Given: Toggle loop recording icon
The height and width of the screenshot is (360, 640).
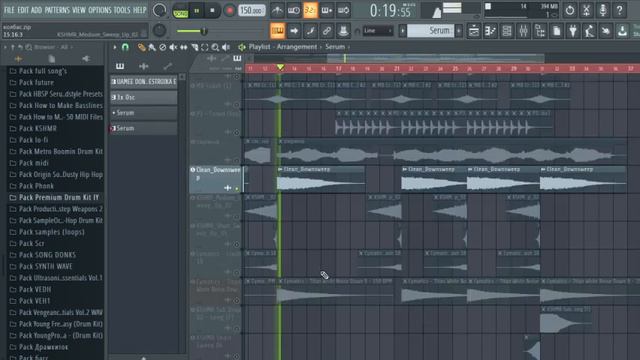Looking at the screenshot, I should [x=343, y=11].
